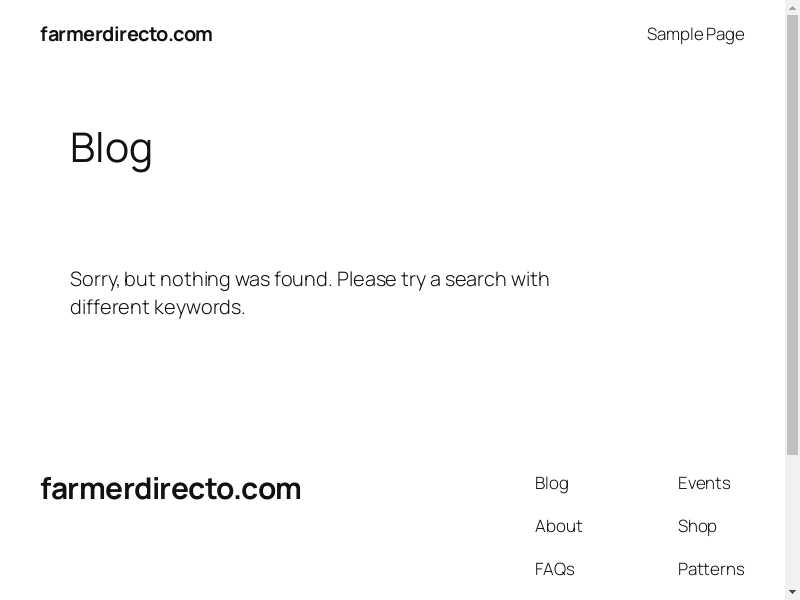Open the Patterns footer link
800x600 pixels.
coord(711,569)
